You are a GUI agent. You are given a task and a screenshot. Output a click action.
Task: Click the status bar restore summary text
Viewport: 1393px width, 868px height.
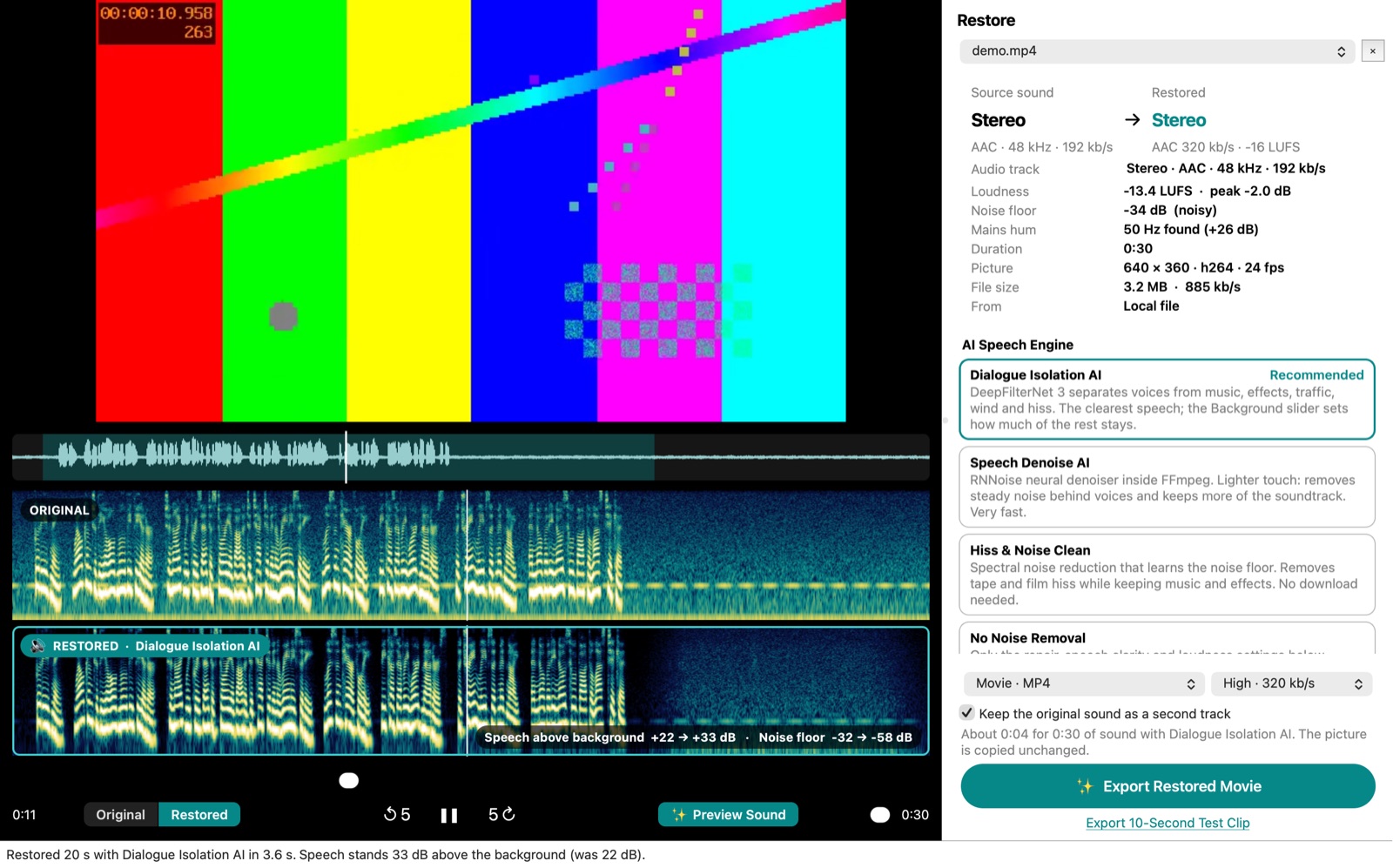326,855
